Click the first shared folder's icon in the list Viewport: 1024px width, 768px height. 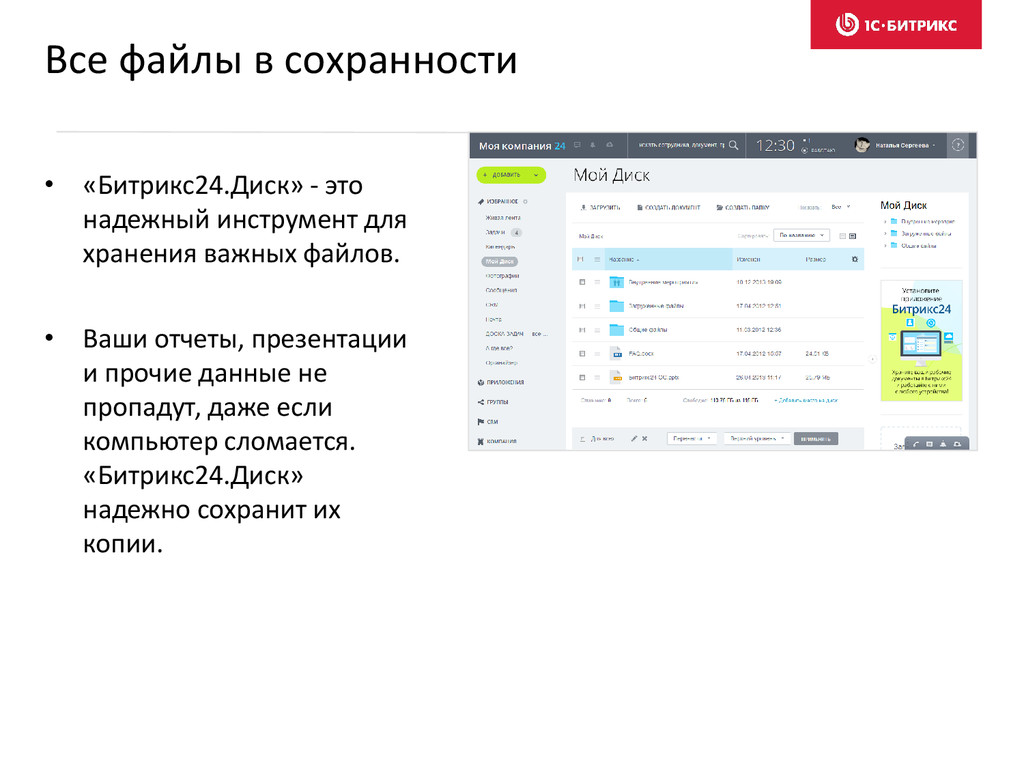616,282
